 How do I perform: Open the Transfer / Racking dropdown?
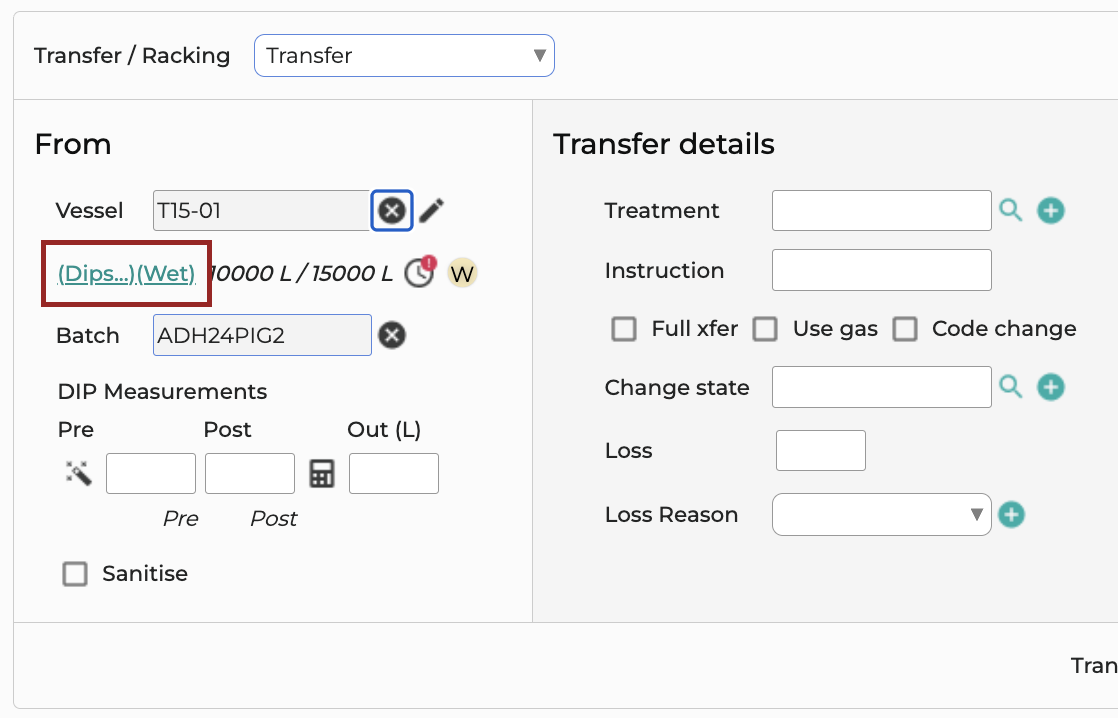pos(404,56)
